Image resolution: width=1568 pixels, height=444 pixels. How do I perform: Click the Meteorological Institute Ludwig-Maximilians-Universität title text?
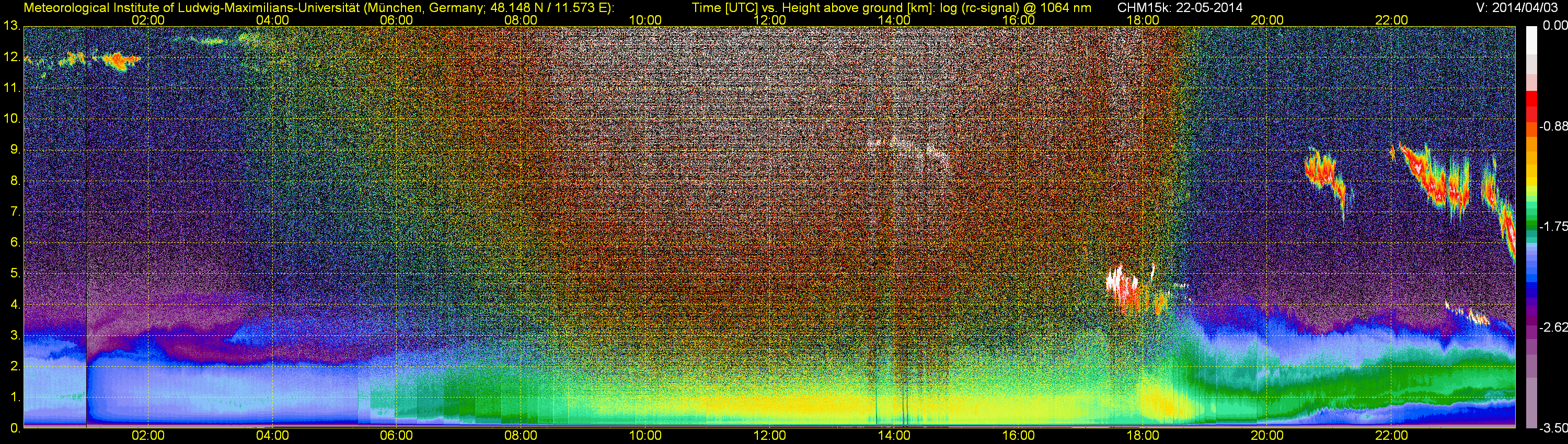click(x=319, y=8)
